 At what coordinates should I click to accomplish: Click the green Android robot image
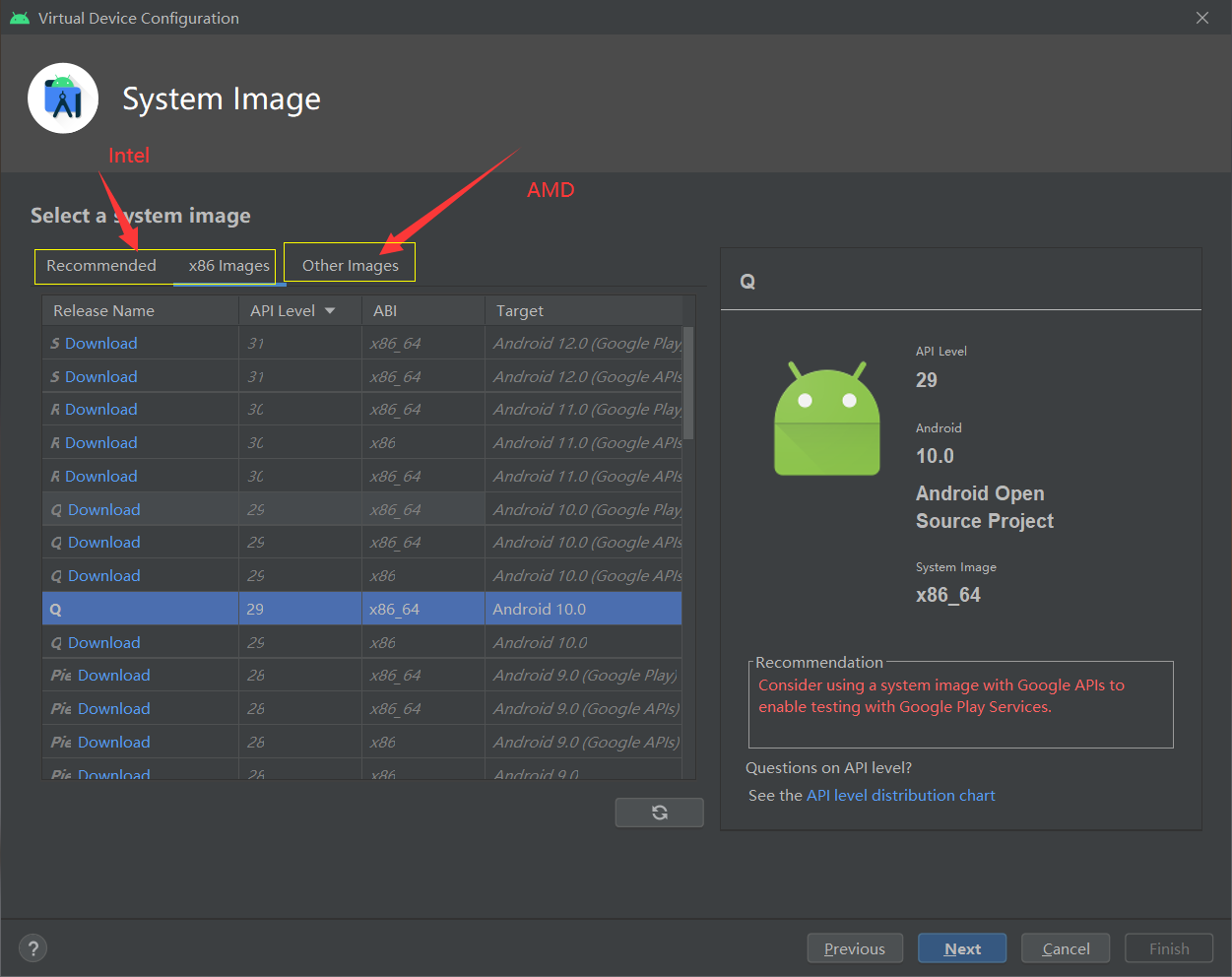[x=827, y=419]
